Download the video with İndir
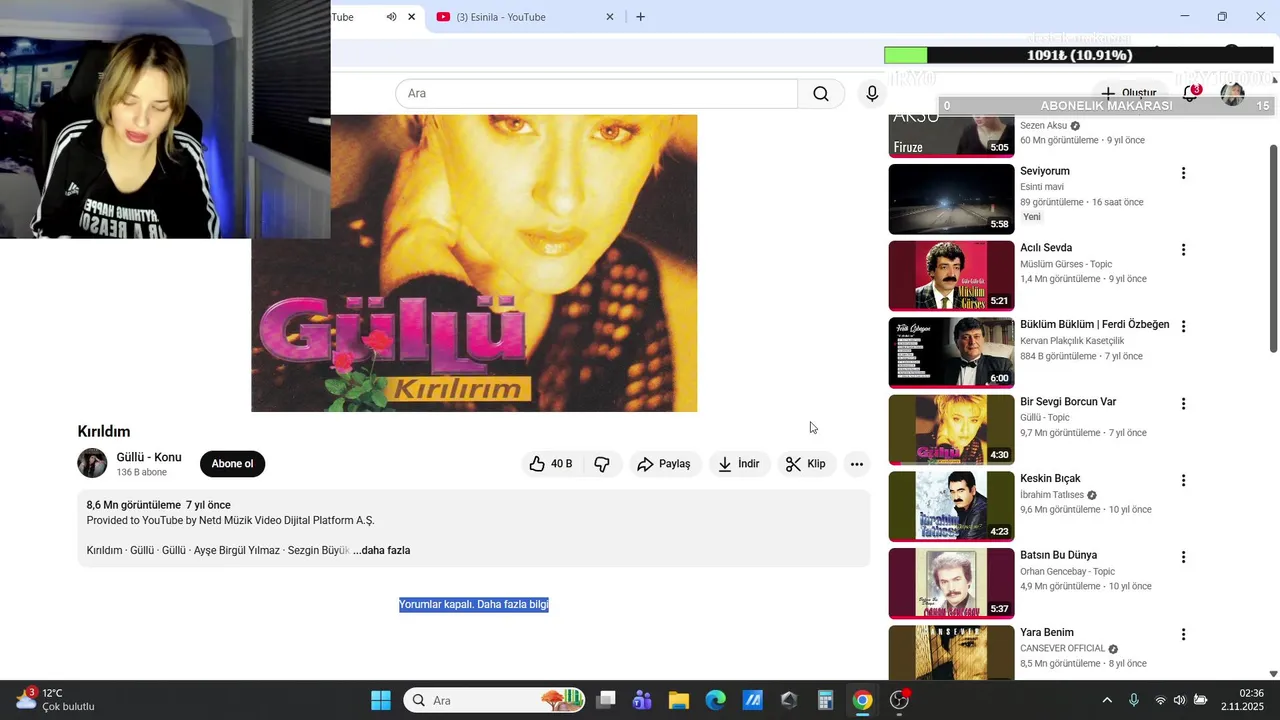The width and height of the screenshot is (1280, 720). pyautogui.click(x=739, y=464)
